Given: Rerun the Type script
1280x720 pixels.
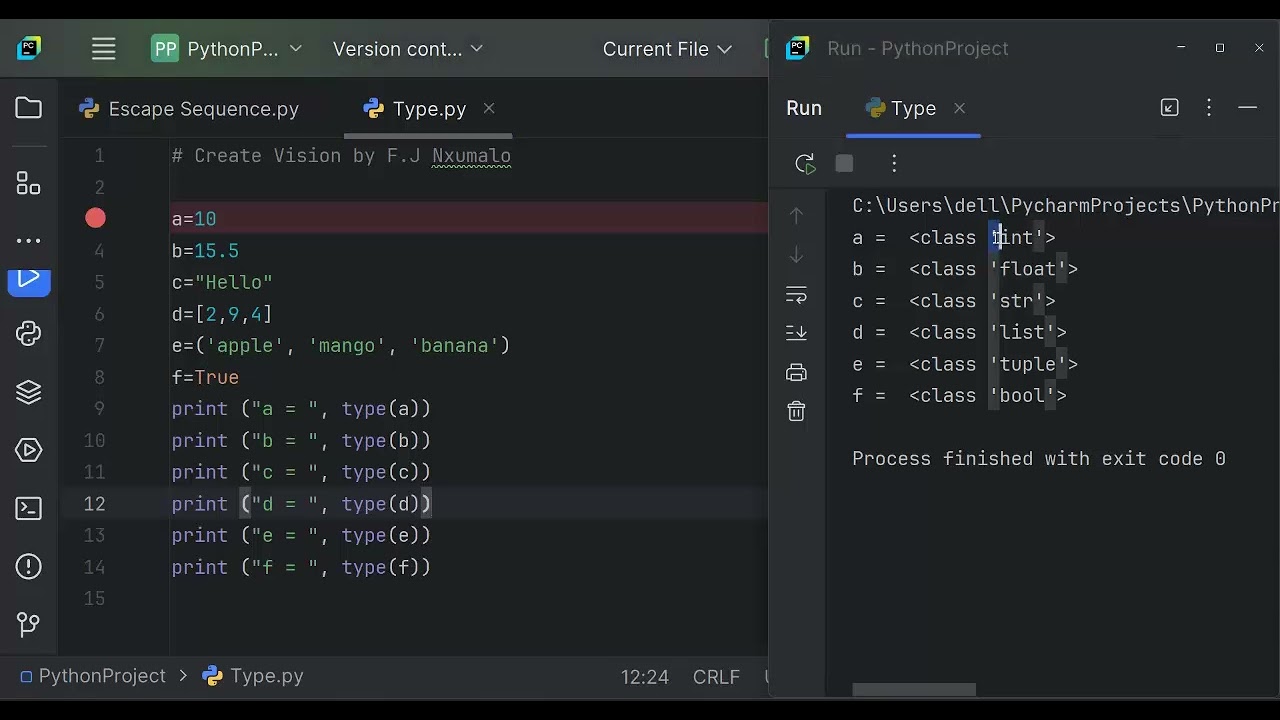Looking at the screenshot, I should [805, 164].
